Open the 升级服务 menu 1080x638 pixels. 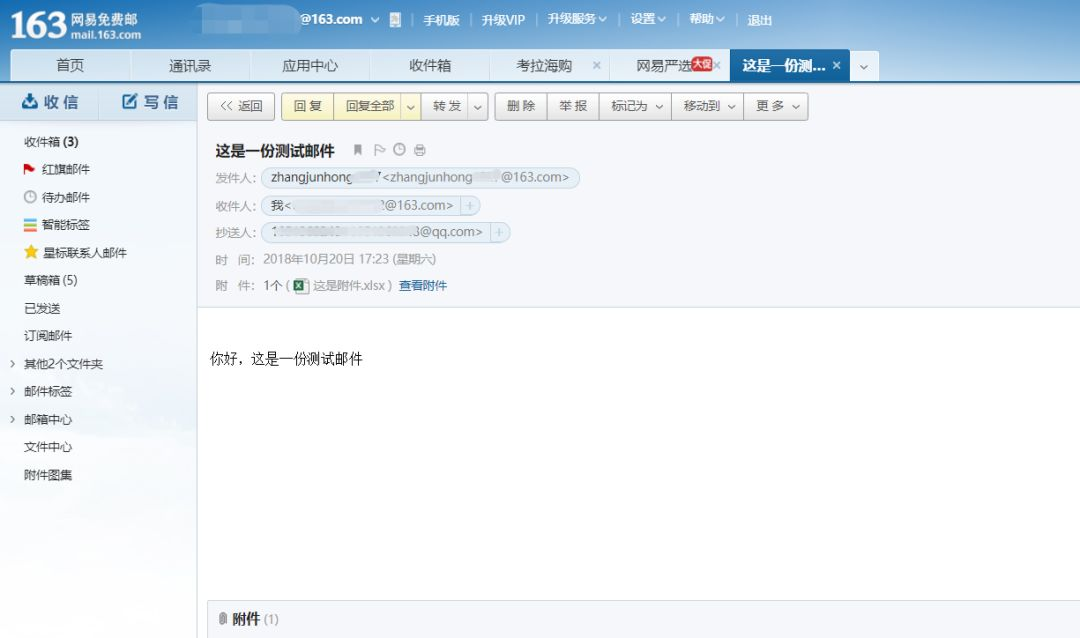[x=577, y=19]
